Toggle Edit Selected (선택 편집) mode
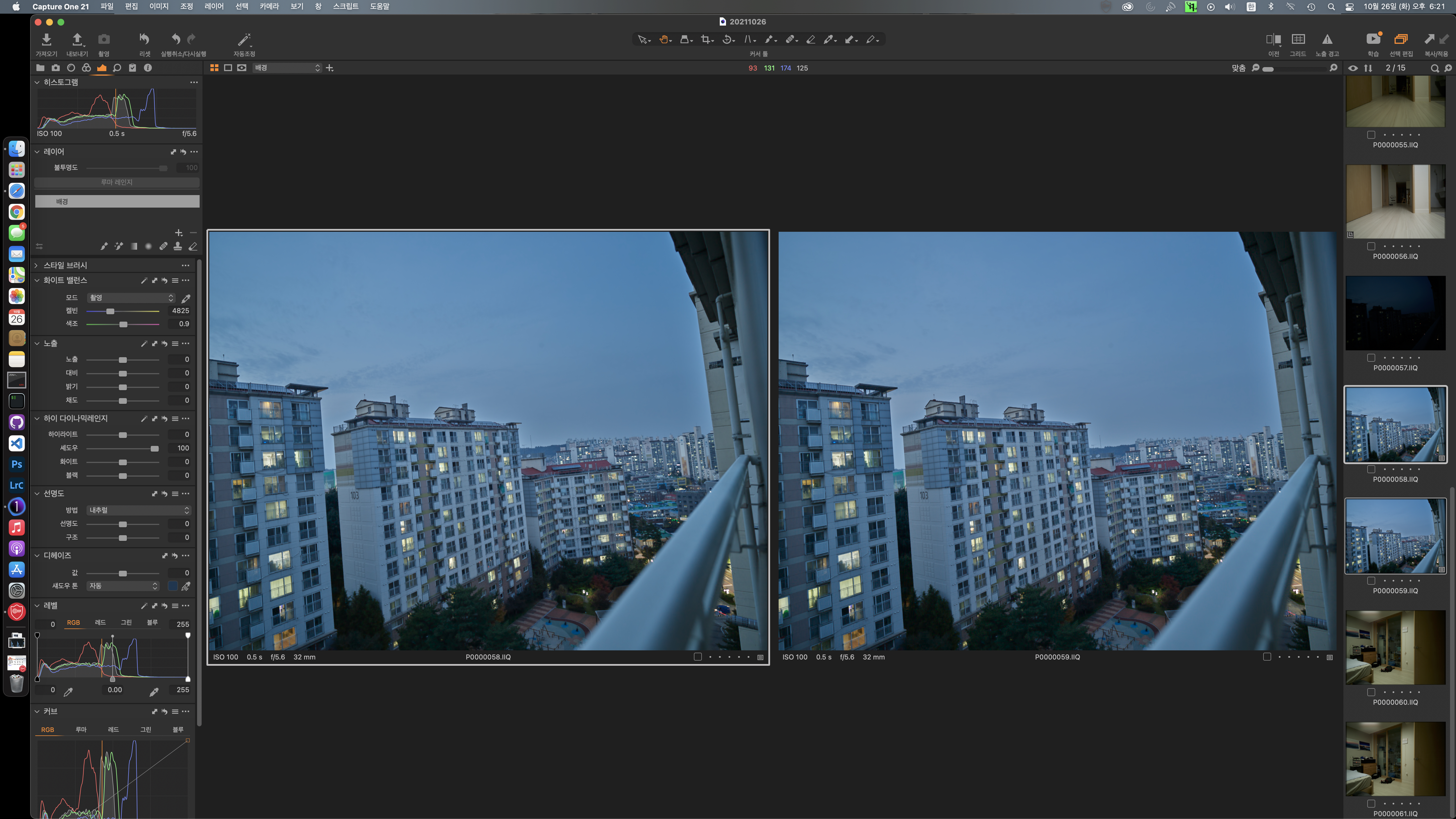 pyautogui.click(x=1401, y=39)
